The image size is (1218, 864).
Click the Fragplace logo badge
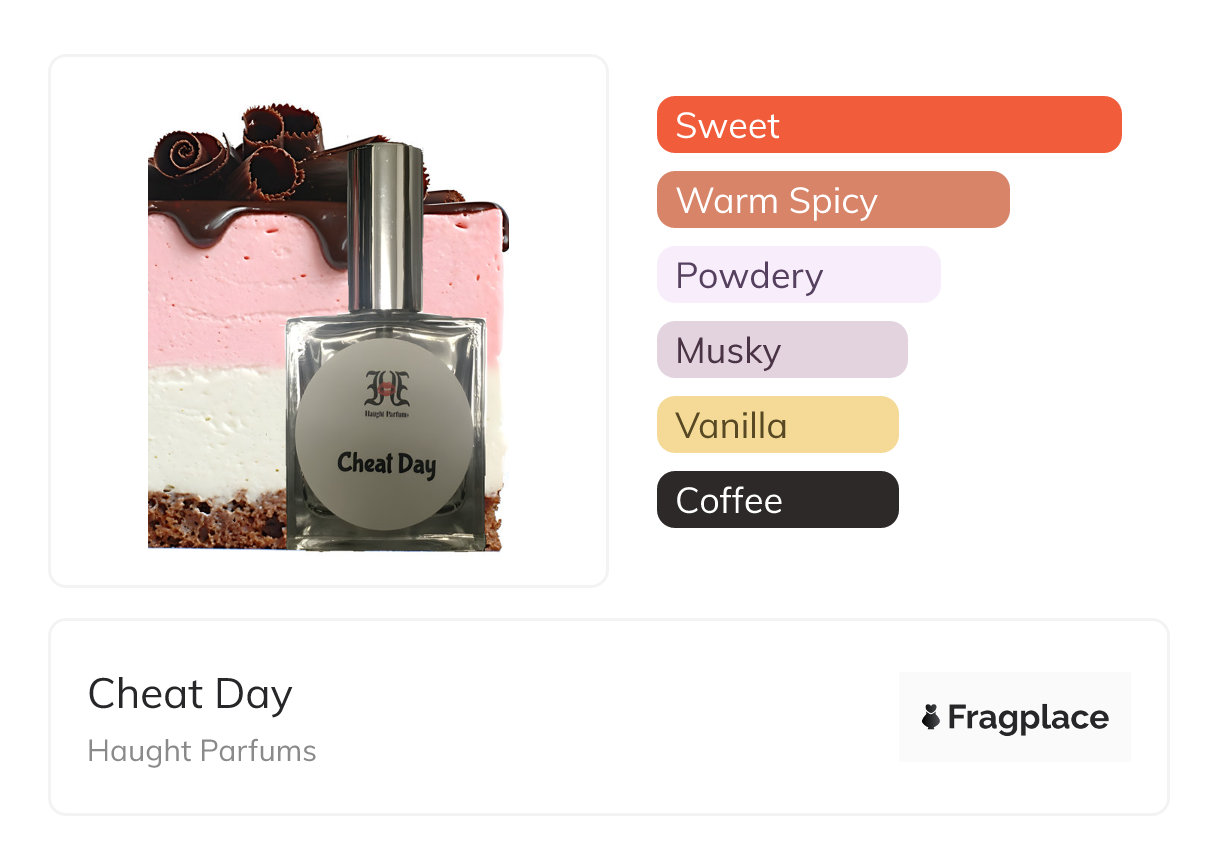(x=1014, y=717)
